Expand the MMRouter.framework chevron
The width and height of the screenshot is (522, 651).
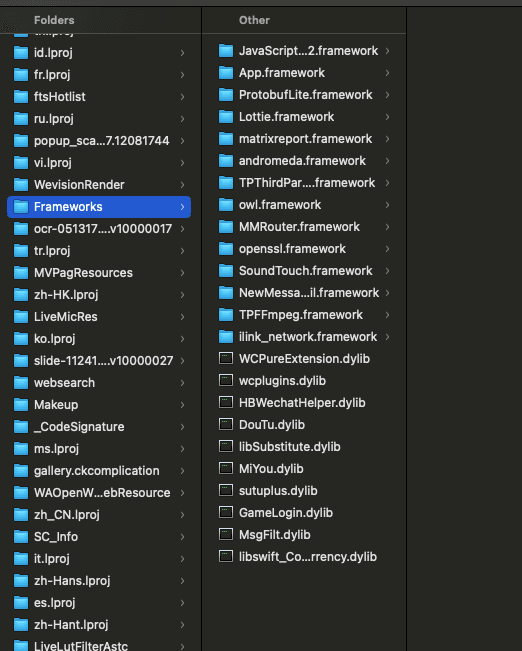(x=387, y=227)
